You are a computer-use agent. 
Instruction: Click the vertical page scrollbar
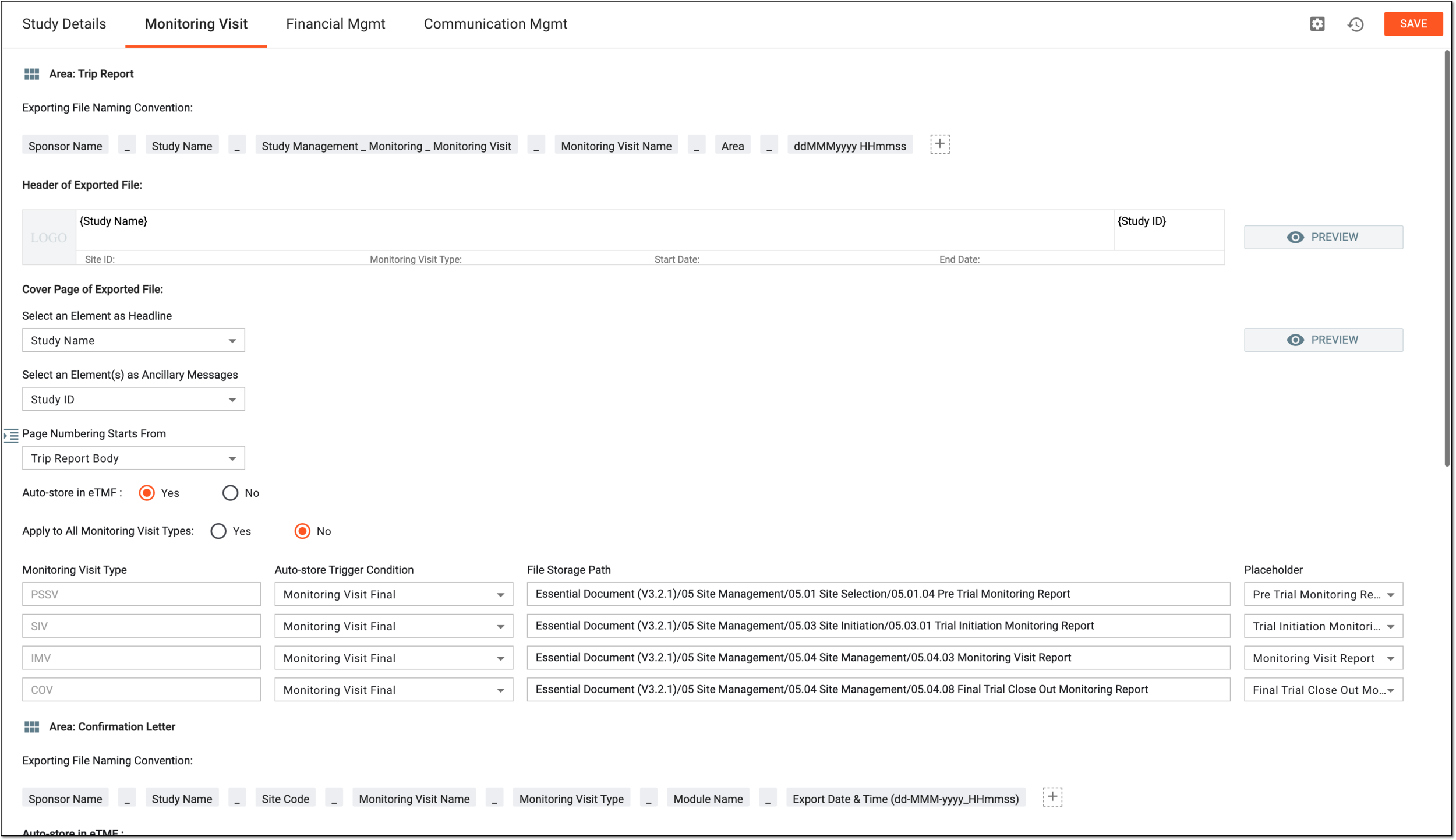(1447, 259)
